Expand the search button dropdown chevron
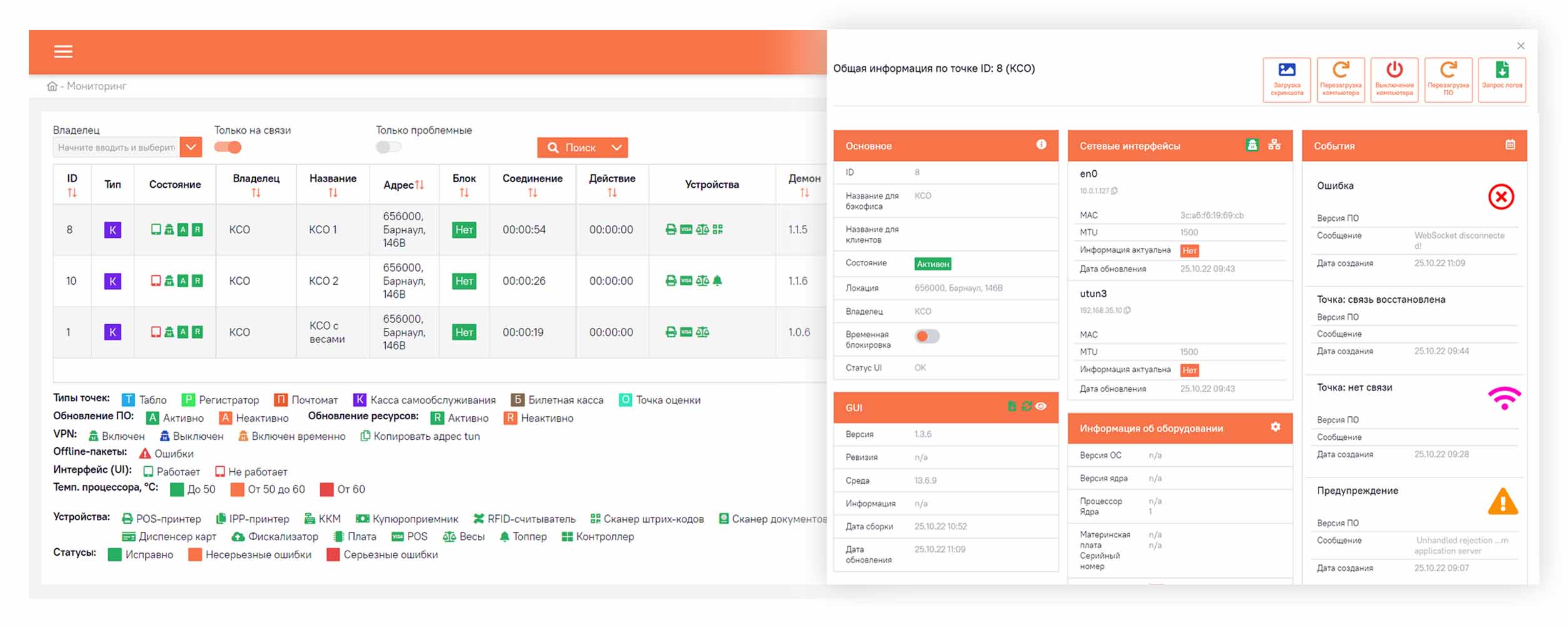The image size is (1568, 627). [616, 148]
